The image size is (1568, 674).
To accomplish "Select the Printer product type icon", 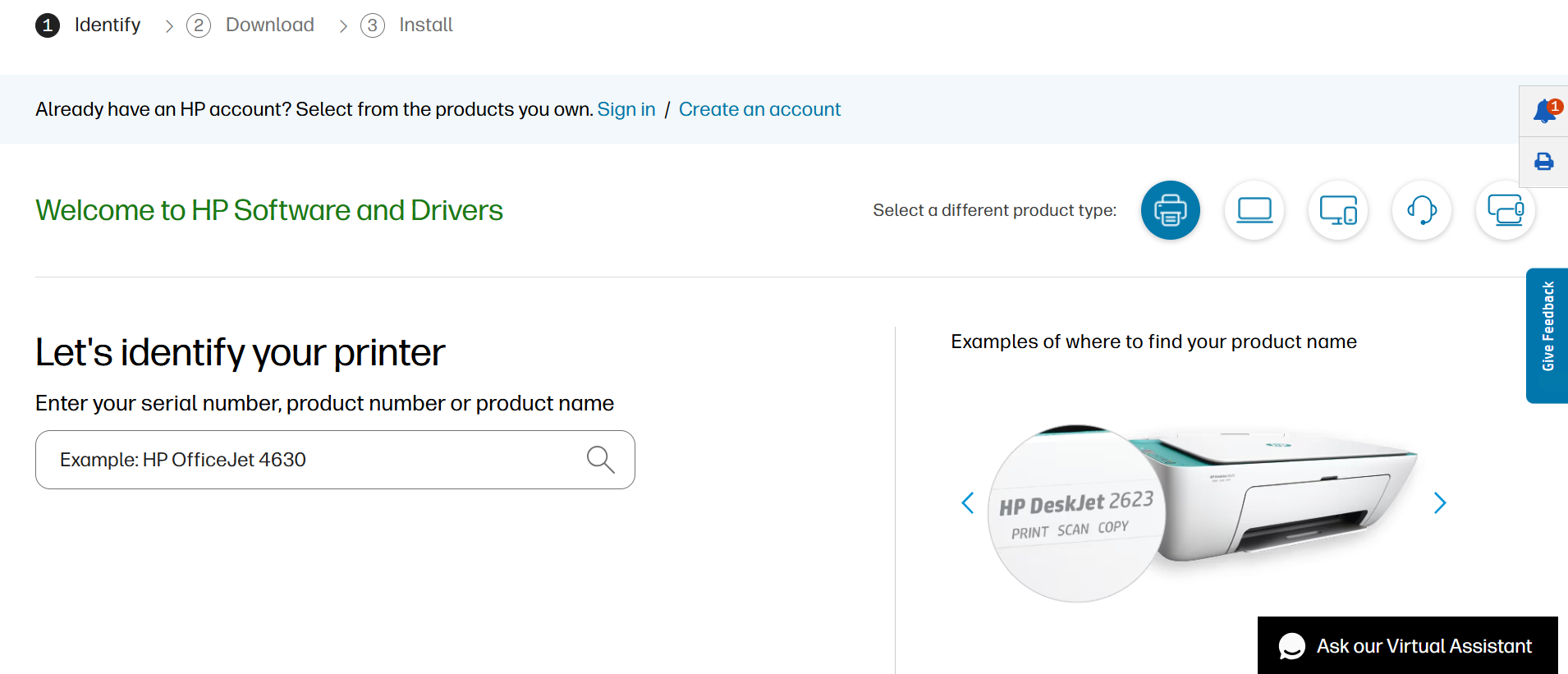I will (1170, 210).
